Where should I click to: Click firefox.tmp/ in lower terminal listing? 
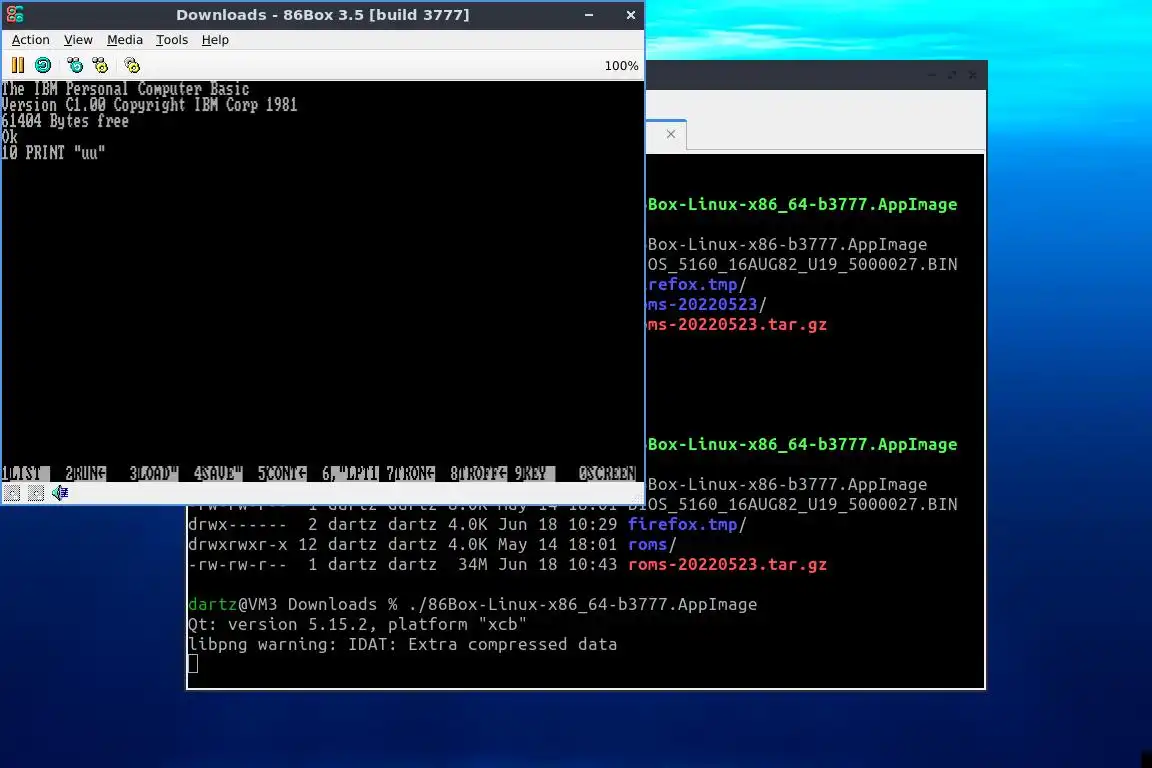687,524
